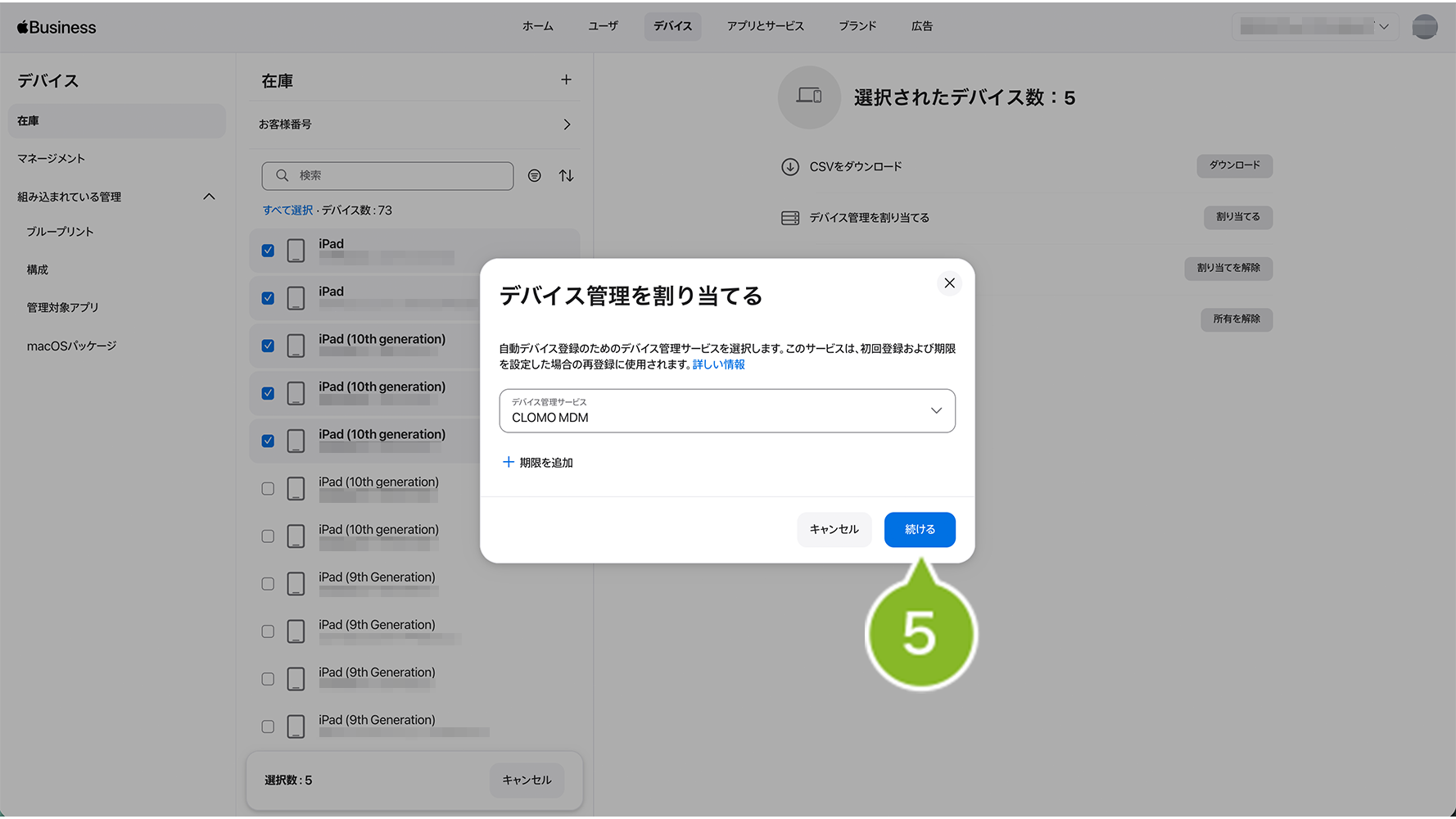The width and height of the screenshot is (1456, 819).
Task: Collapse the 組み込まれている管理 section
Action: (x=209, y=197)
